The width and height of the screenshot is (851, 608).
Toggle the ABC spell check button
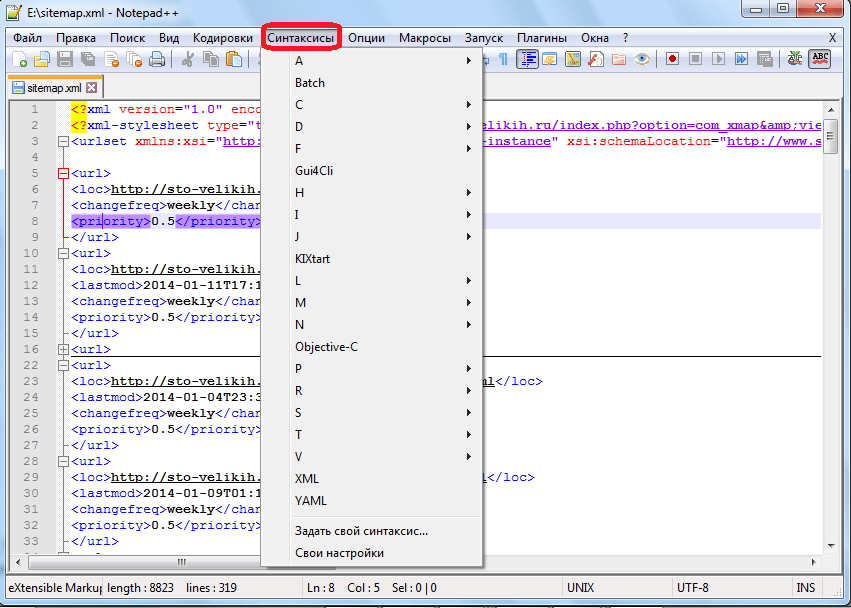point(819,60)
